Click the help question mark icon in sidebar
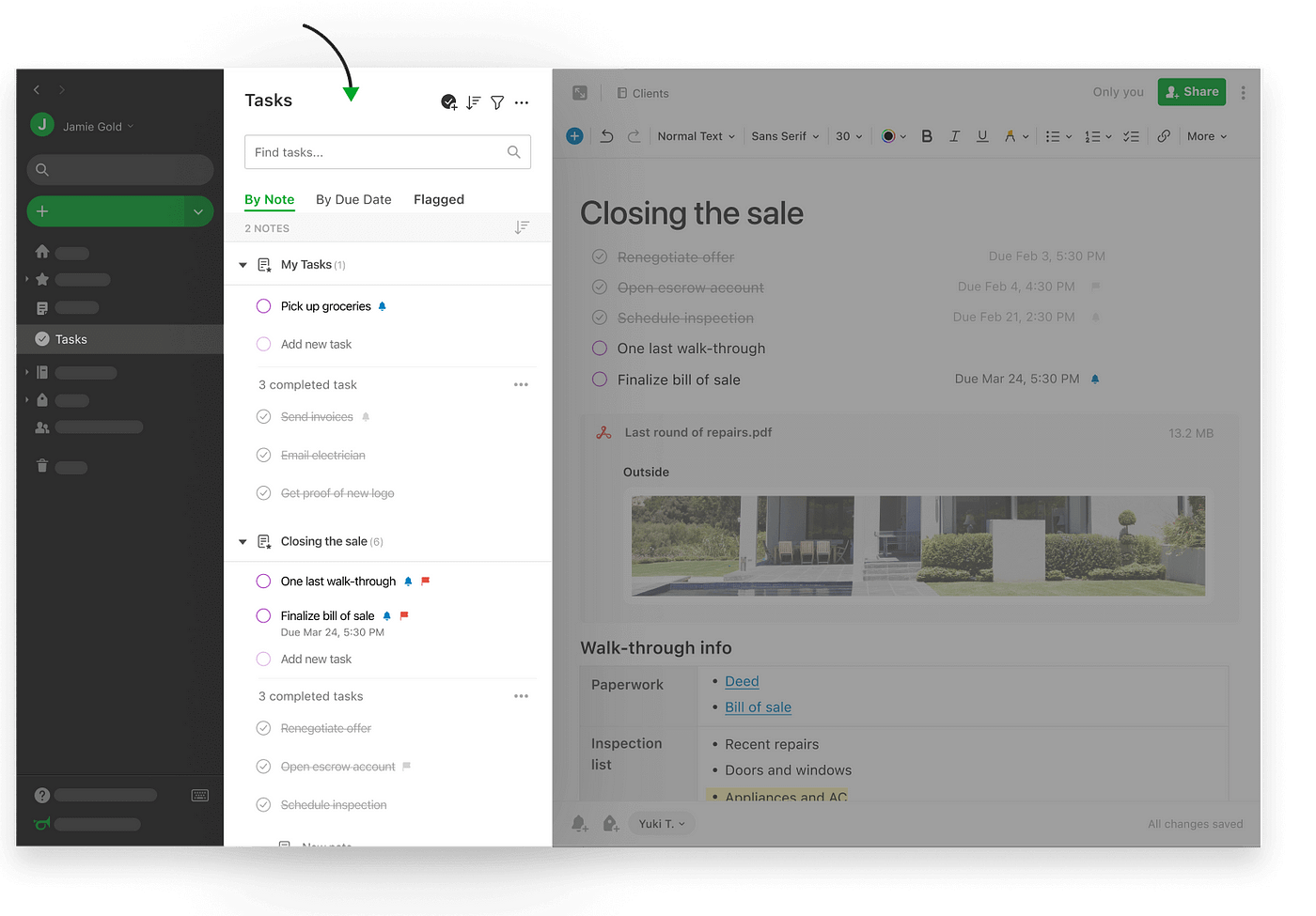Screen dimensions: 1316x916 tap(42, 796)
